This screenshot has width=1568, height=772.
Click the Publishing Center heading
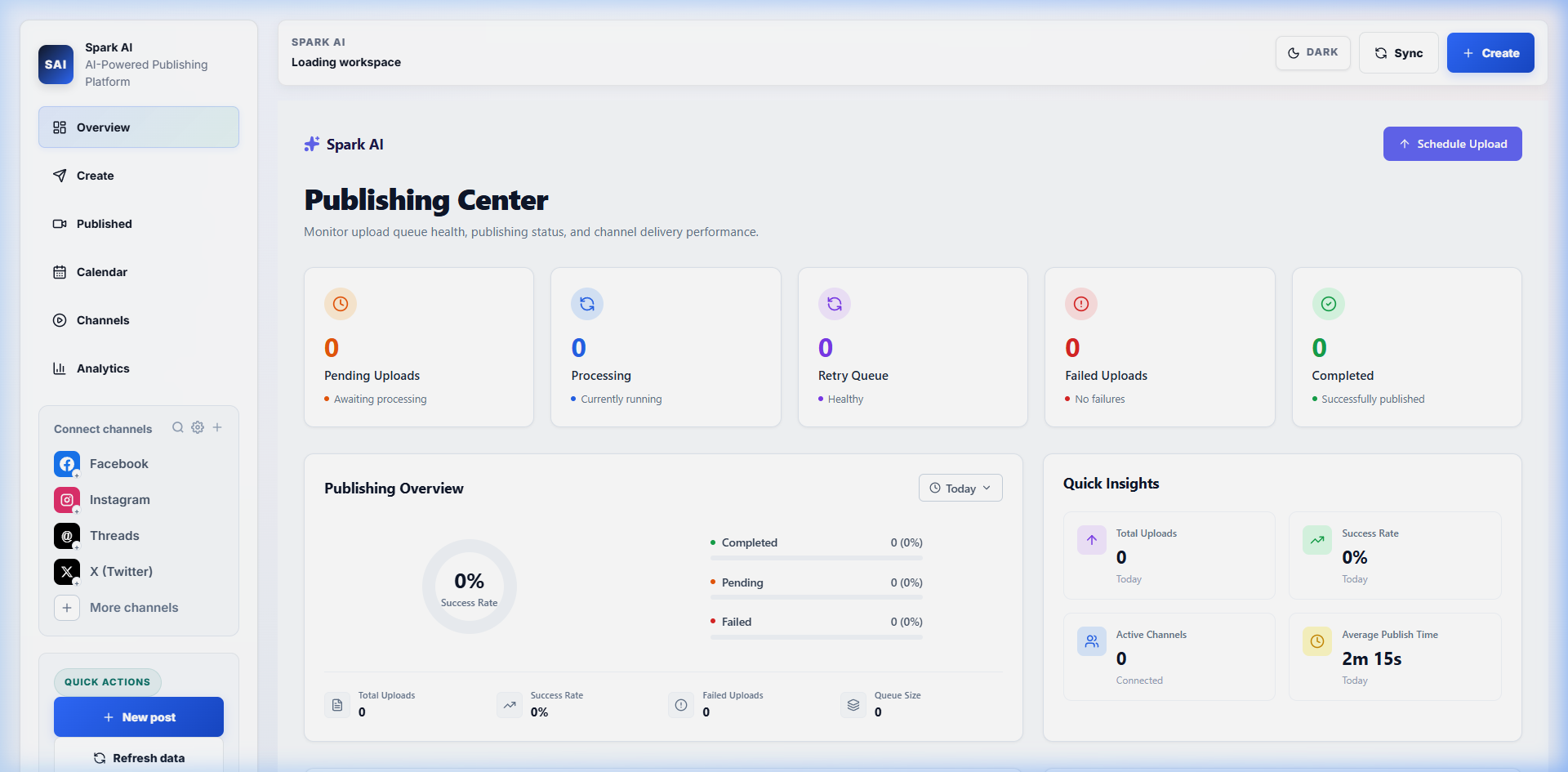426,200
